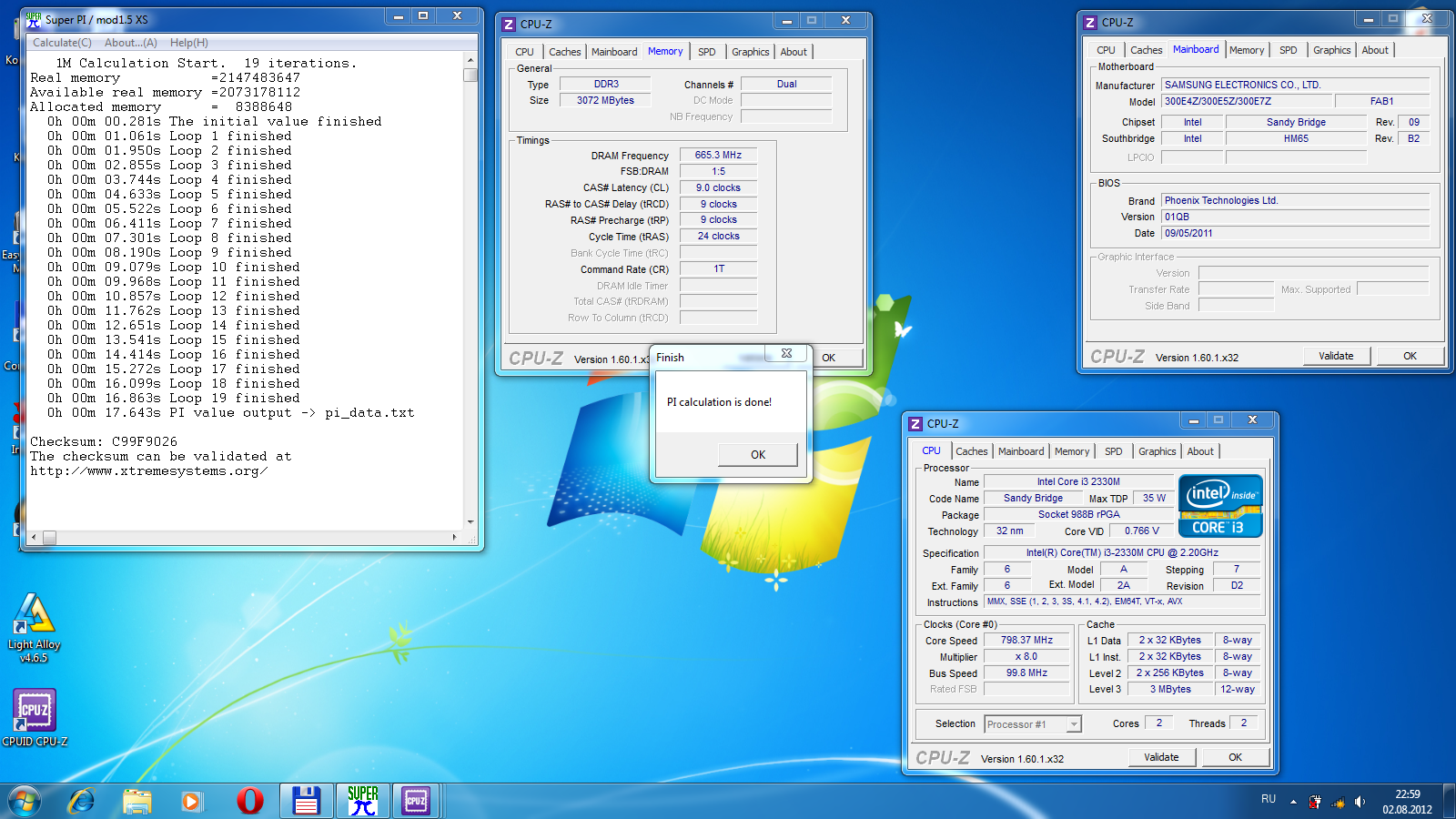Viewport: 1456px width, 819px height.
Task: Click the Core Speed 798.37 MHz value
Action: 1026,640
